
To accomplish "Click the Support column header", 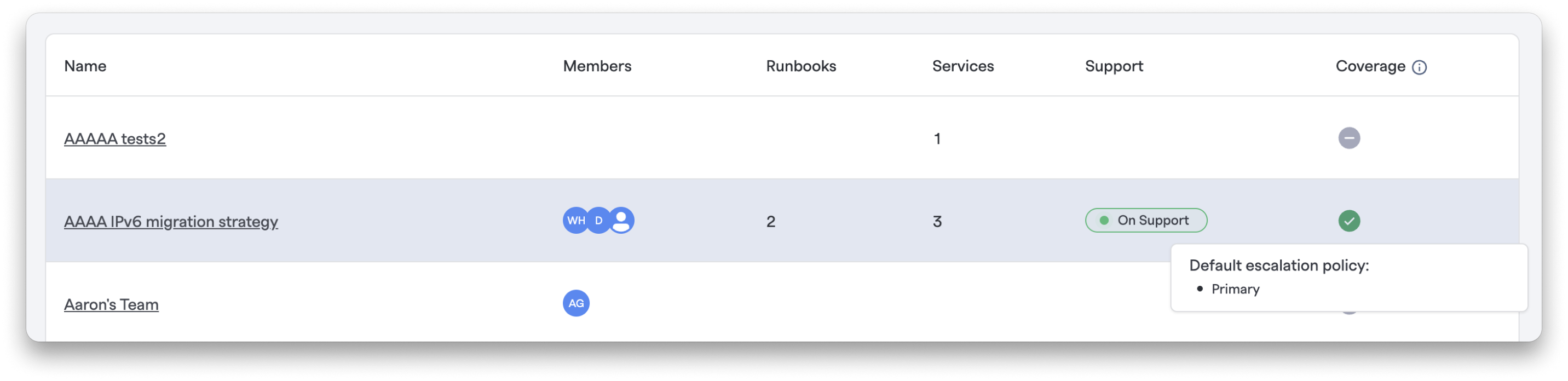I will [x=1114, y=66].
